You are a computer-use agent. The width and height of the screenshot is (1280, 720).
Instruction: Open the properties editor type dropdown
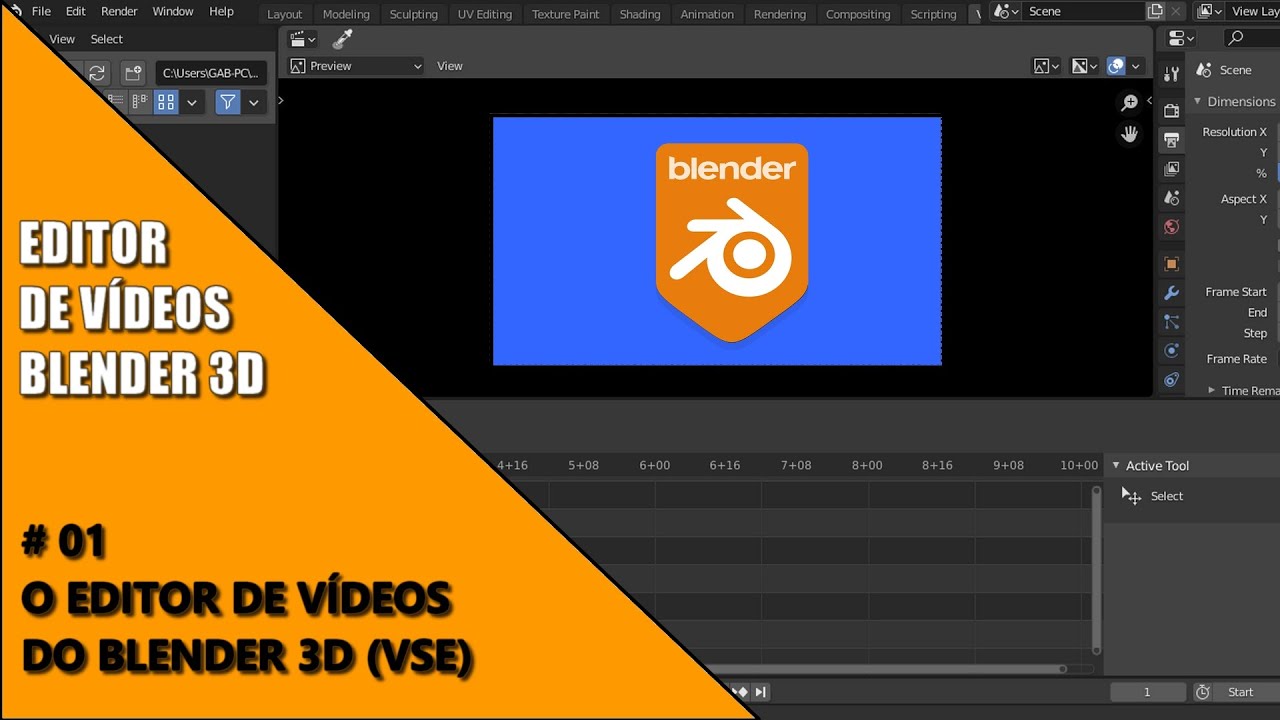[x=1182, y=38]
